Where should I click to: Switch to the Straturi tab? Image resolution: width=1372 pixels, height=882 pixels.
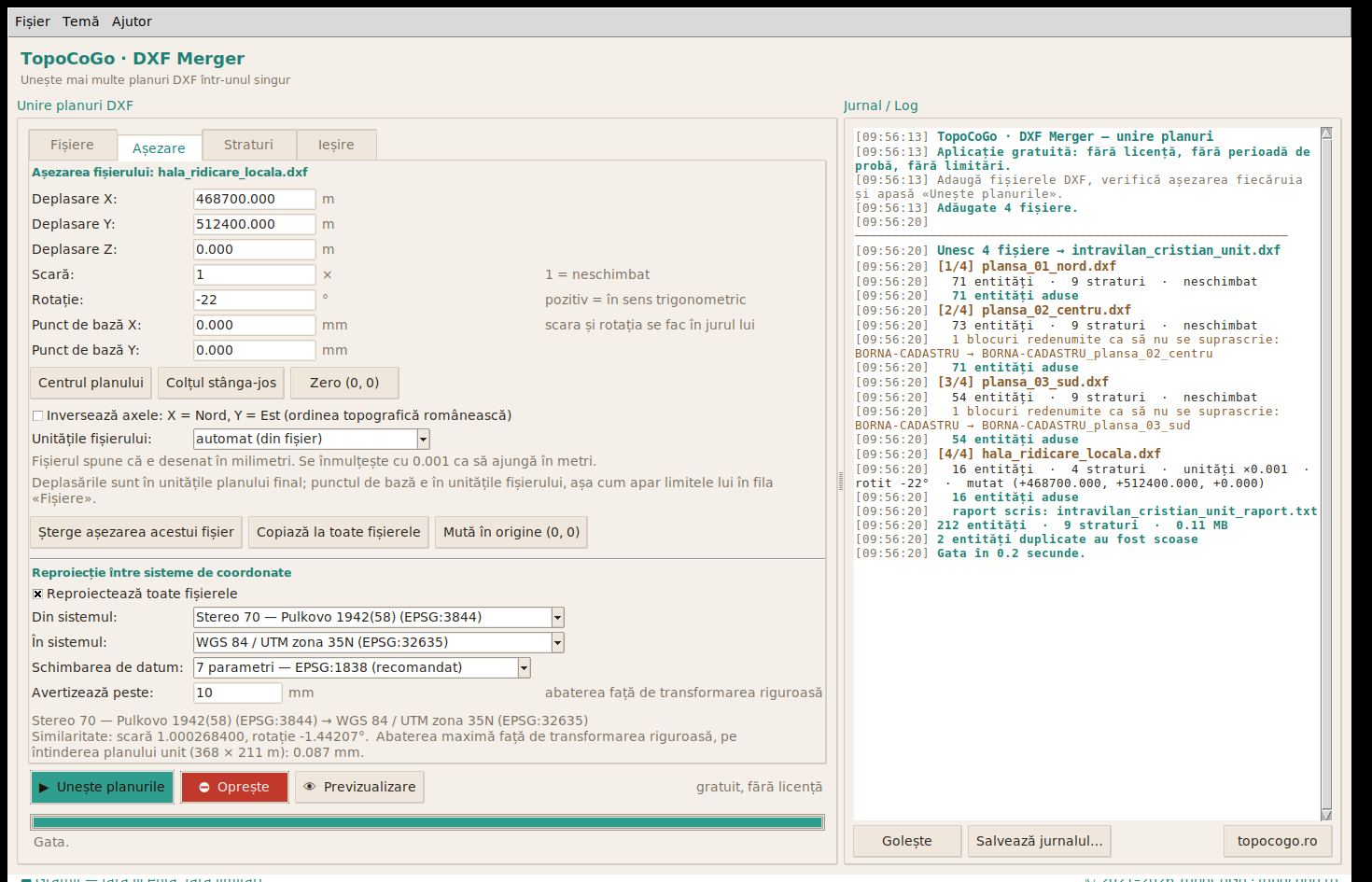point(248,145)
